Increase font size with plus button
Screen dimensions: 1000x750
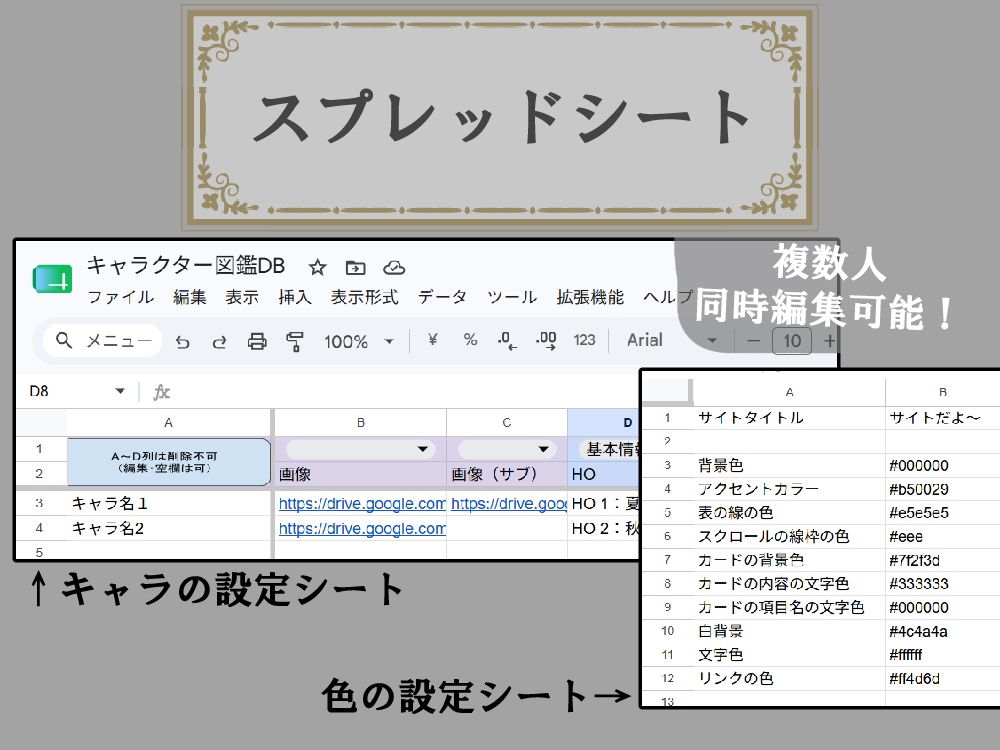click(x=829, y=341)
